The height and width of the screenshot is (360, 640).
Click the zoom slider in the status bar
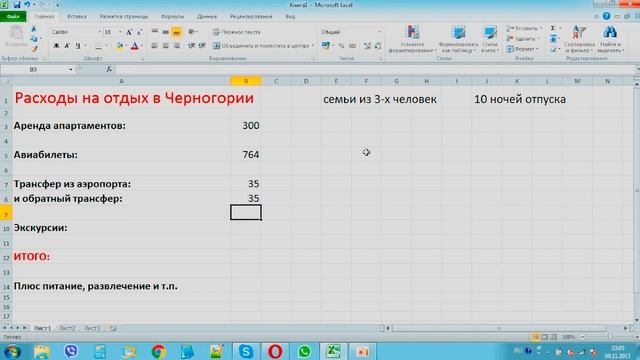[610, 337]
